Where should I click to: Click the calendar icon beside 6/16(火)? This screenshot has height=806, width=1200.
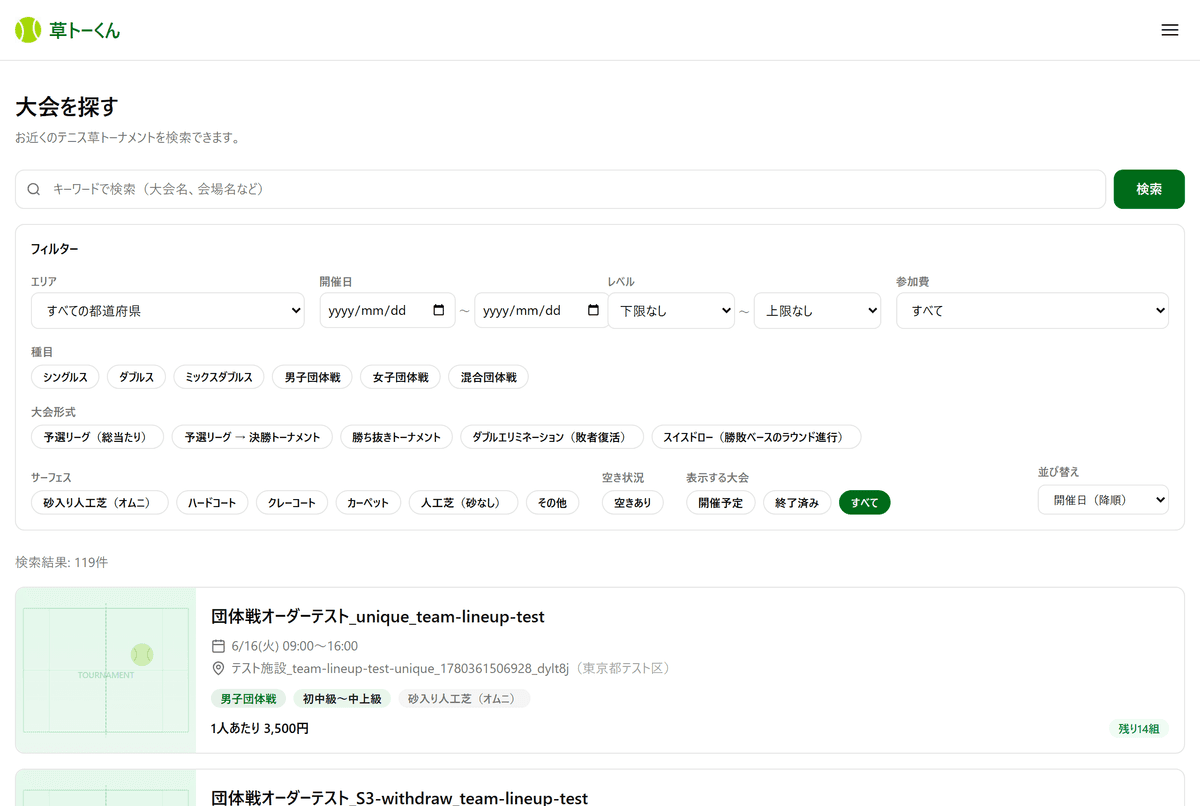pyautogui.click(x=218, y=646)
